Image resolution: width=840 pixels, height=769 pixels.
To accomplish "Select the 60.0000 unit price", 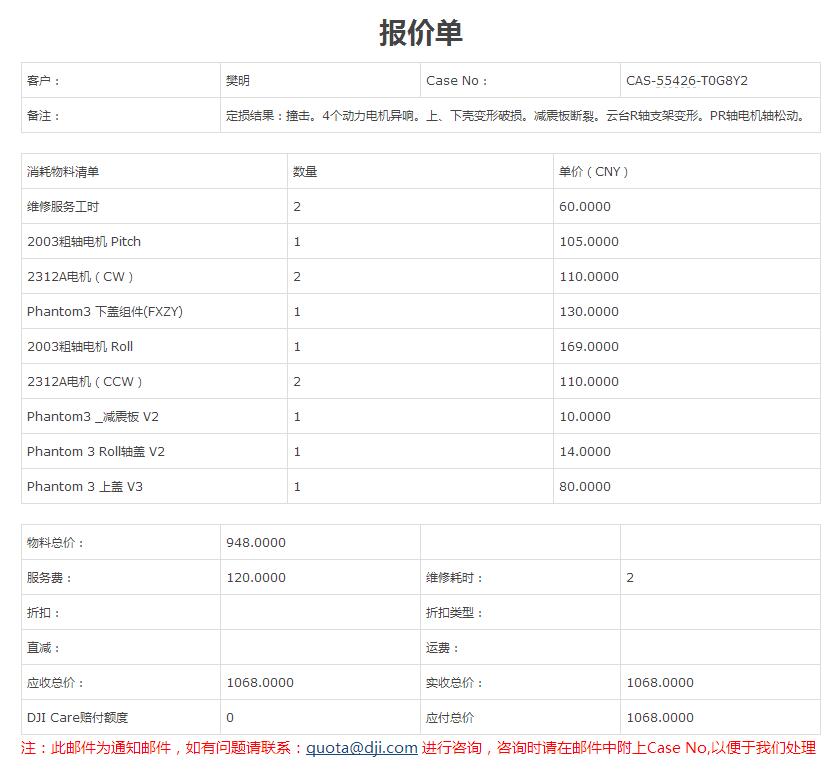I will [x=585, y=206].
